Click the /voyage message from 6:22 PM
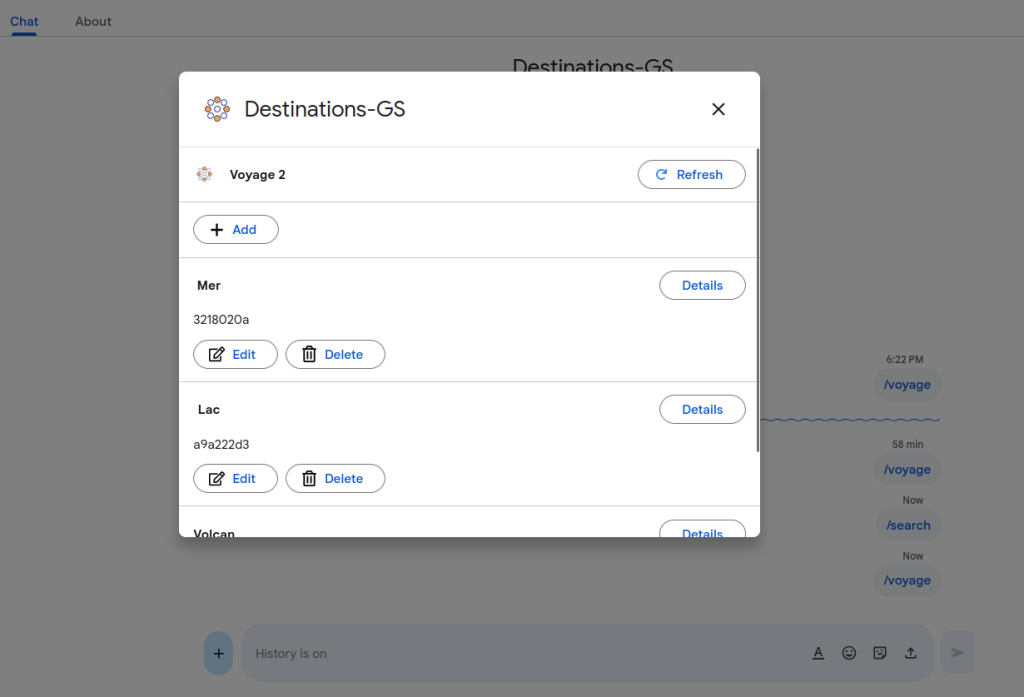 point(907,384)
